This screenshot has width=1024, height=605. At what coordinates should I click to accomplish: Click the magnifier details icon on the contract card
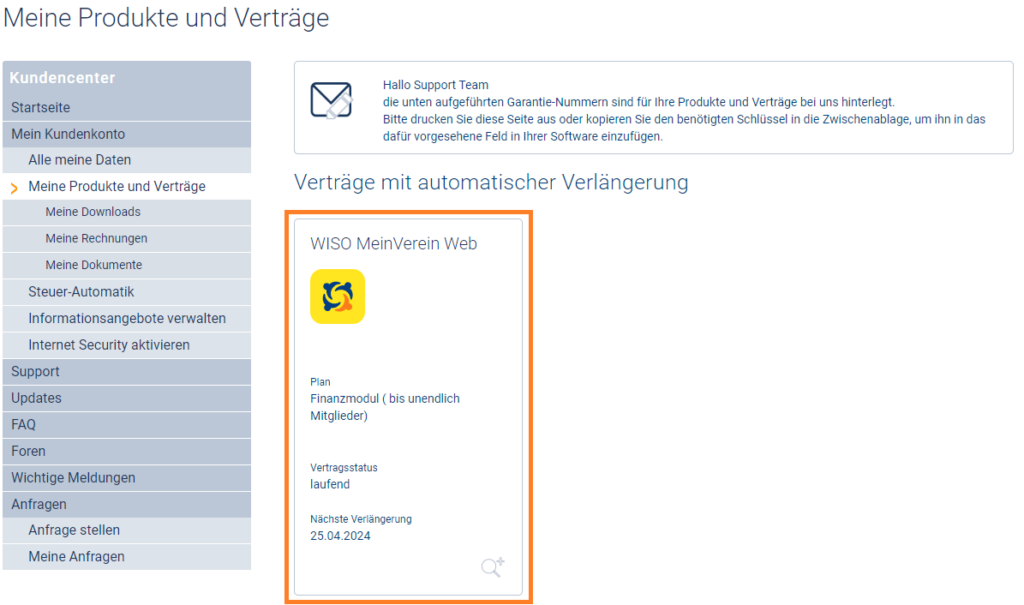point(493,566)
